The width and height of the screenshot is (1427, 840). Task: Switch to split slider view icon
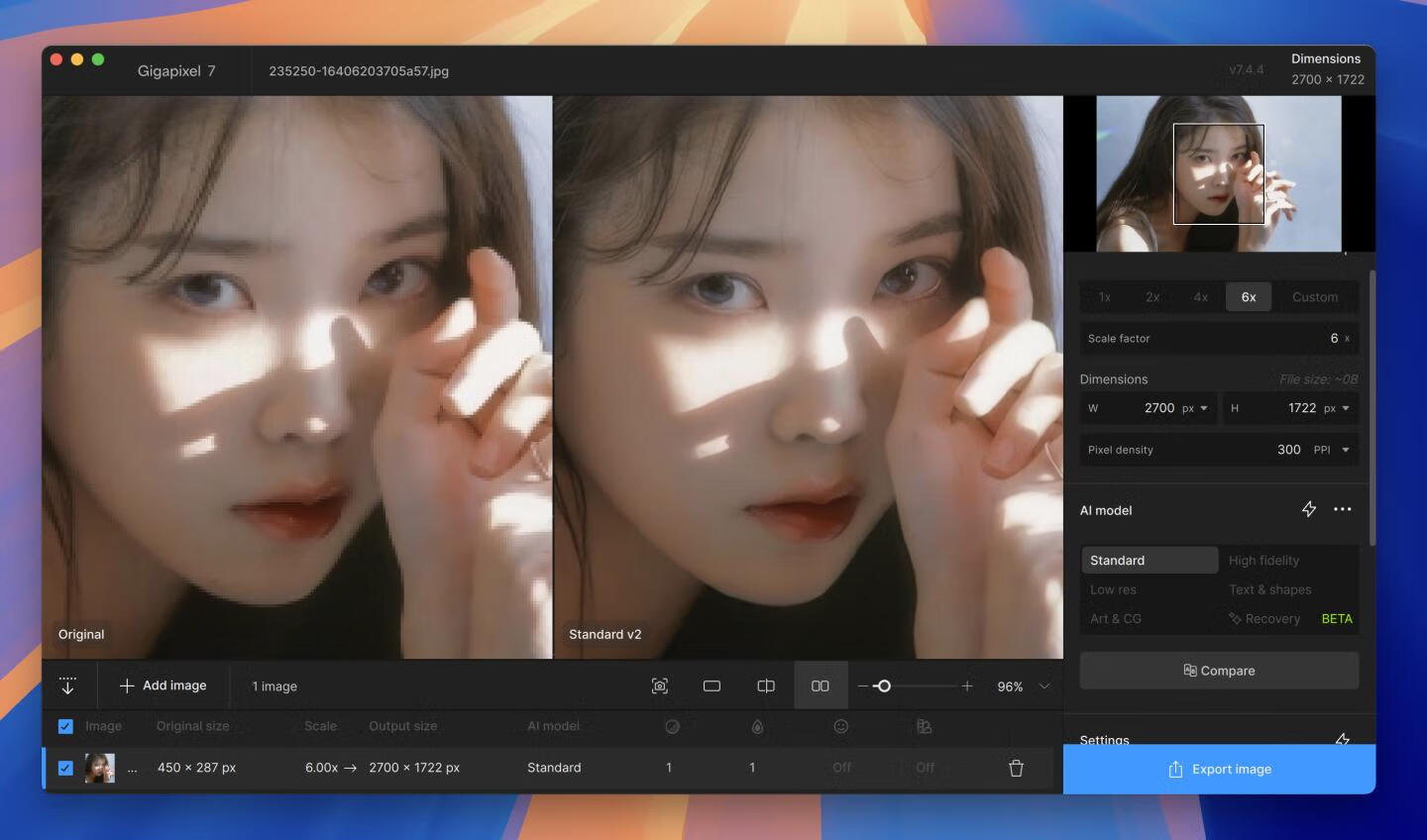[x=766, y=685]
